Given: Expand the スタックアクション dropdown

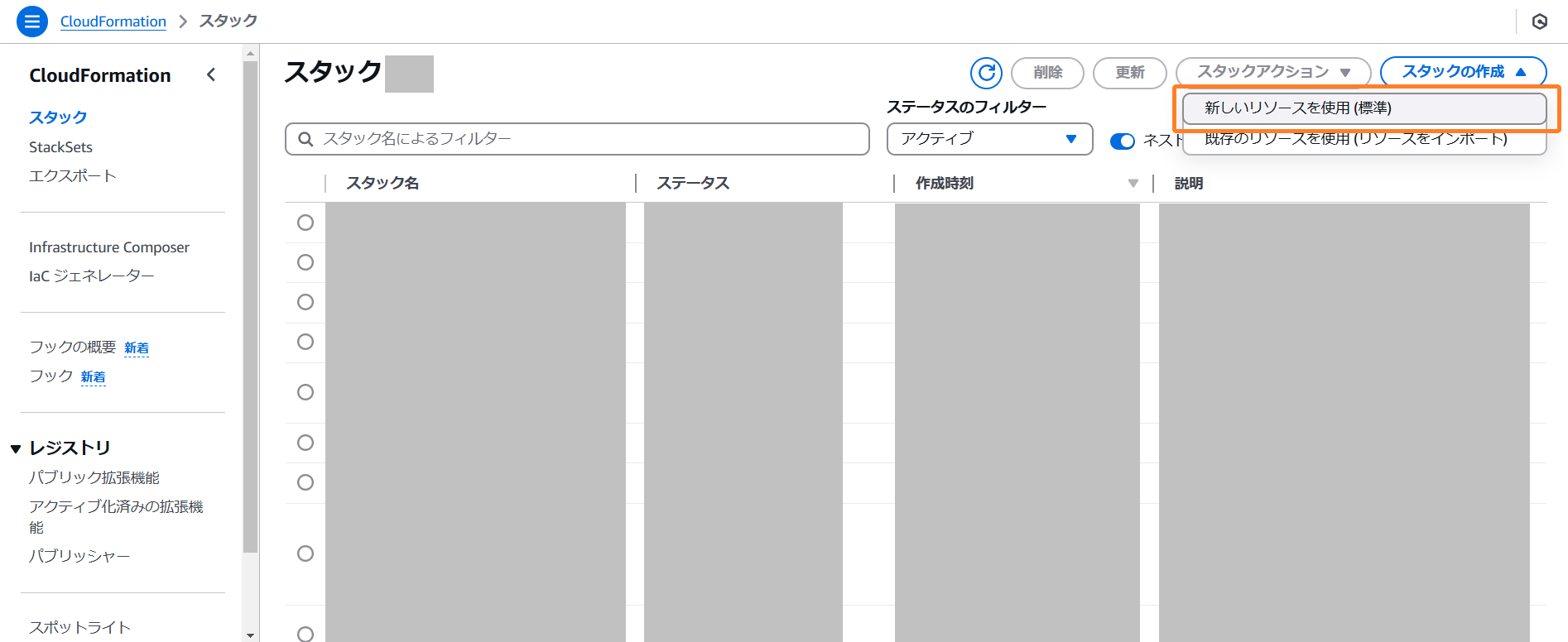Looking at the screenshot, I should click(x=1272, y=73).
